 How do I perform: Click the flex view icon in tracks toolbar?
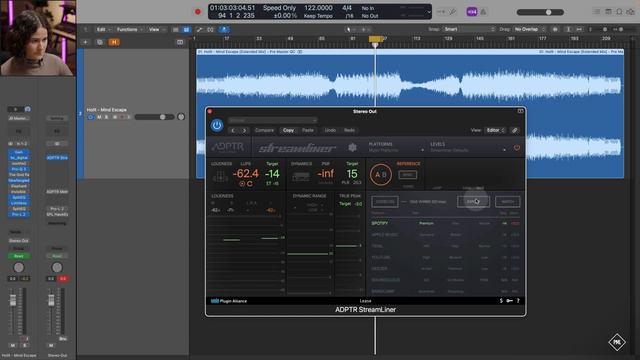tap(211, 29)
